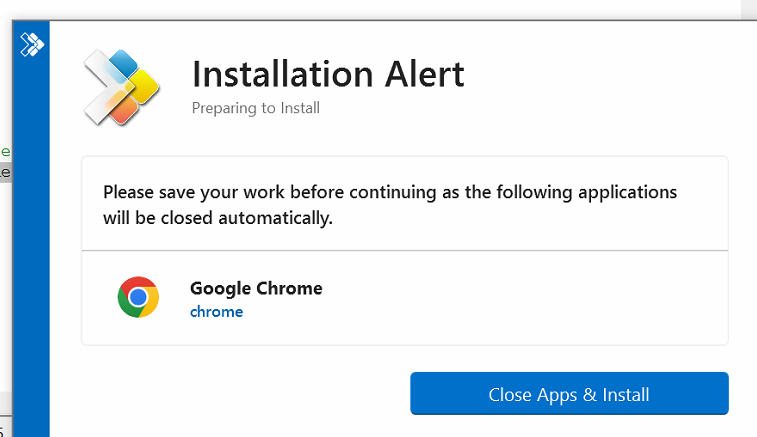
Task: Click the white chevron of the large logo
Action: click(102, 87)
